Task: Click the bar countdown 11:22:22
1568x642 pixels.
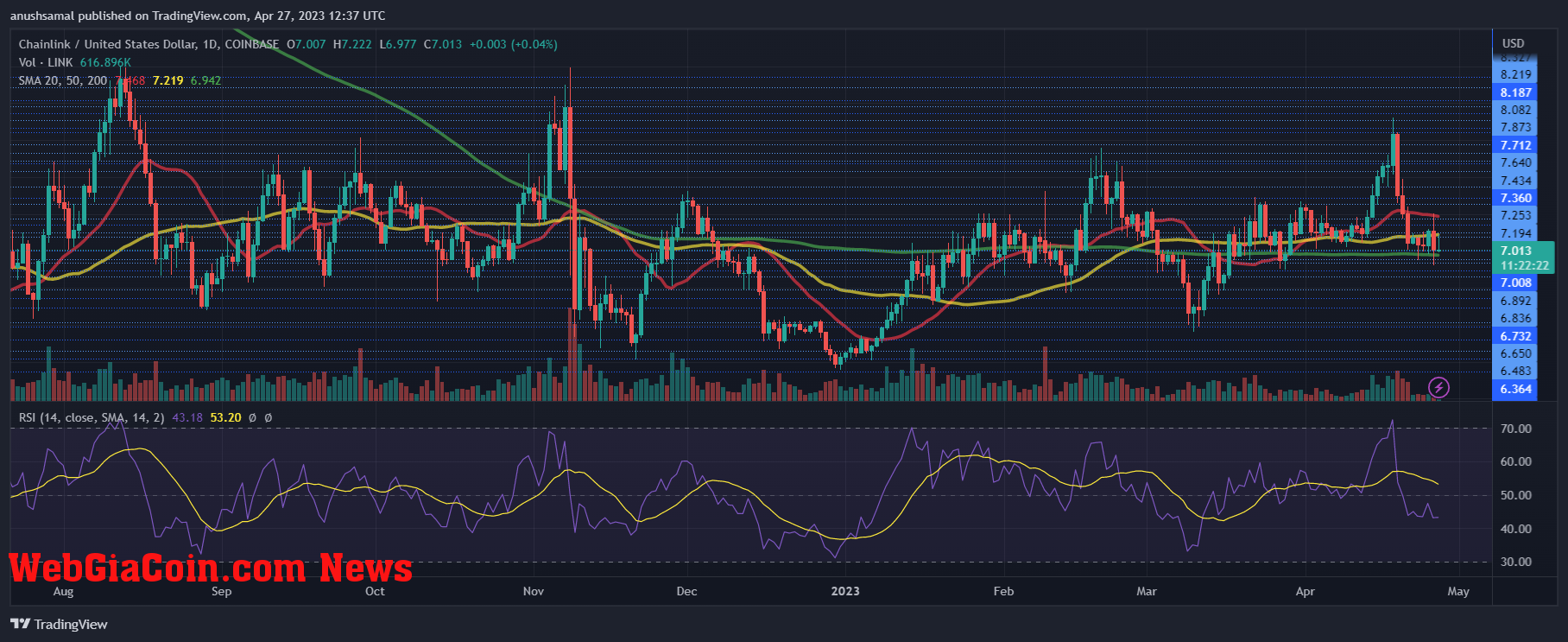Action: pos(1524,265)
